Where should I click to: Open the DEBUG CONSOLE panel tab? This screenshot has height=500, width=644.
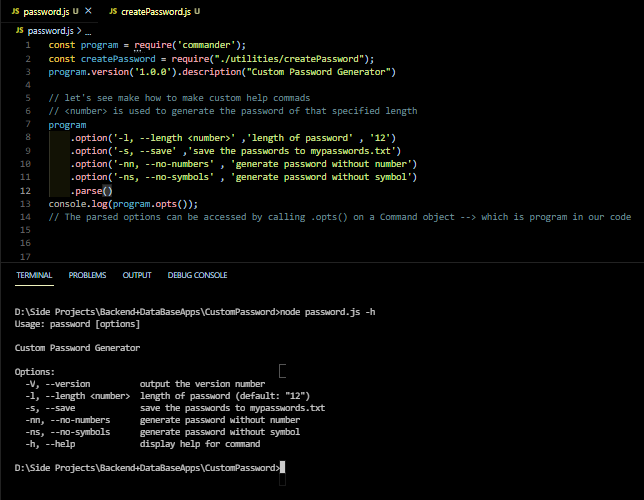pos(197,275)
